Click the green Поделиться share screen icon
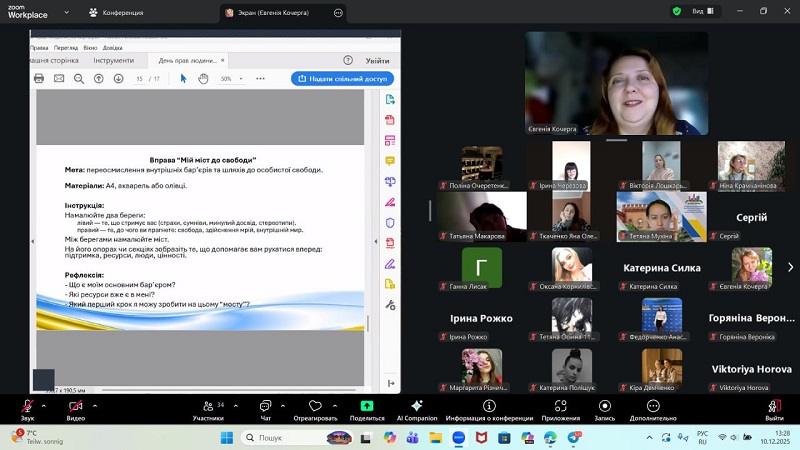This screenshot has height=450, width=800. click(x=367, y=405)
